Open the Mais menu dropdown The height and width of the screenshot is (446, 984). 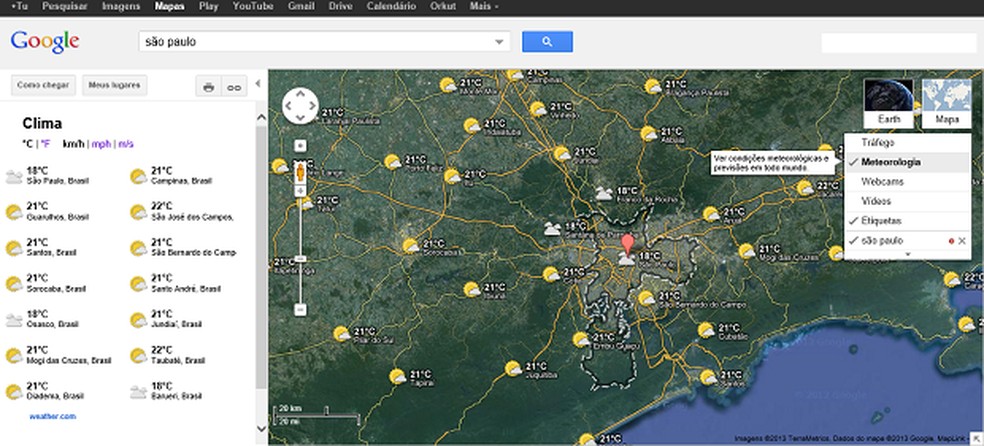484,6
